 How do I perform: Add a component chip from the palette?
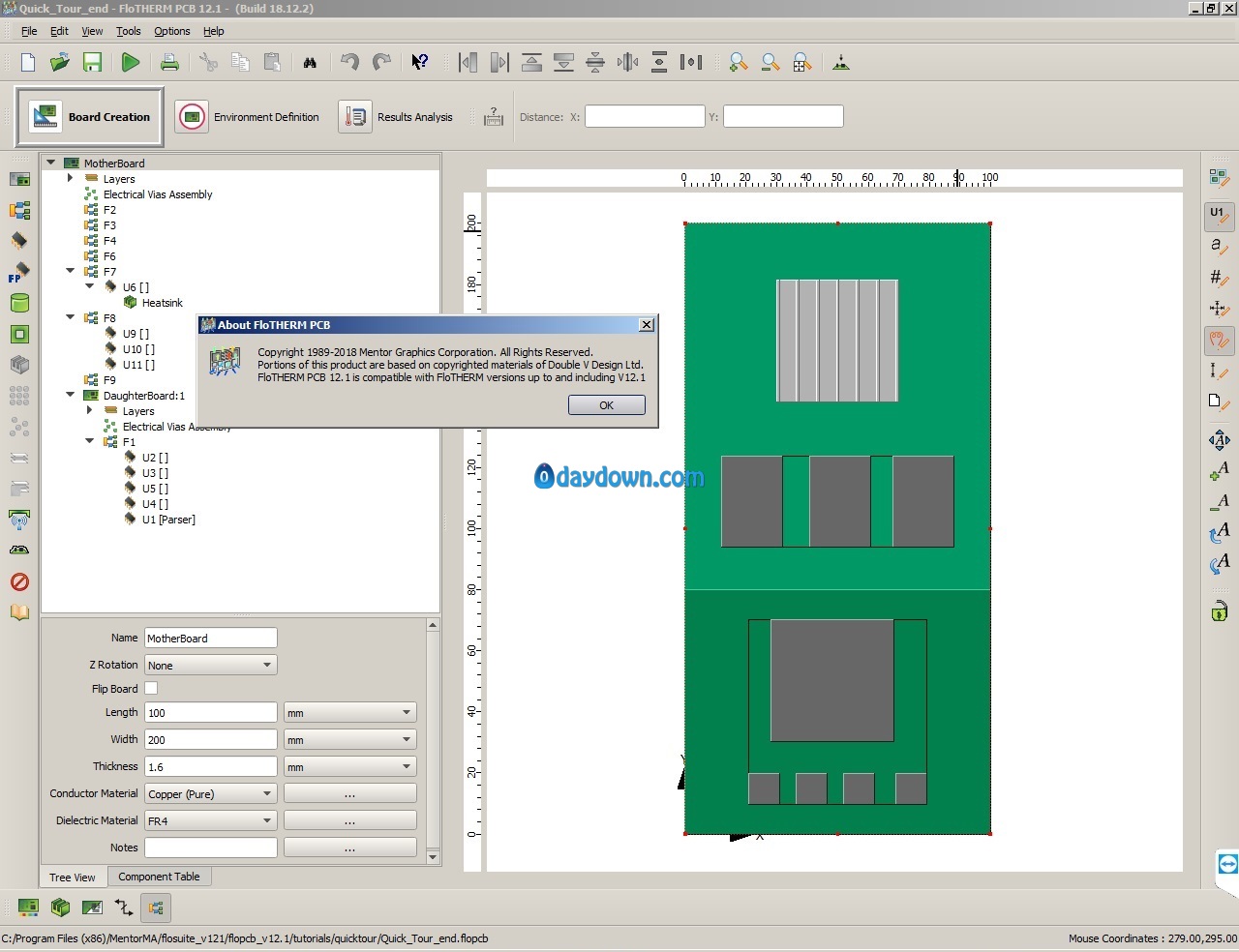19,241
